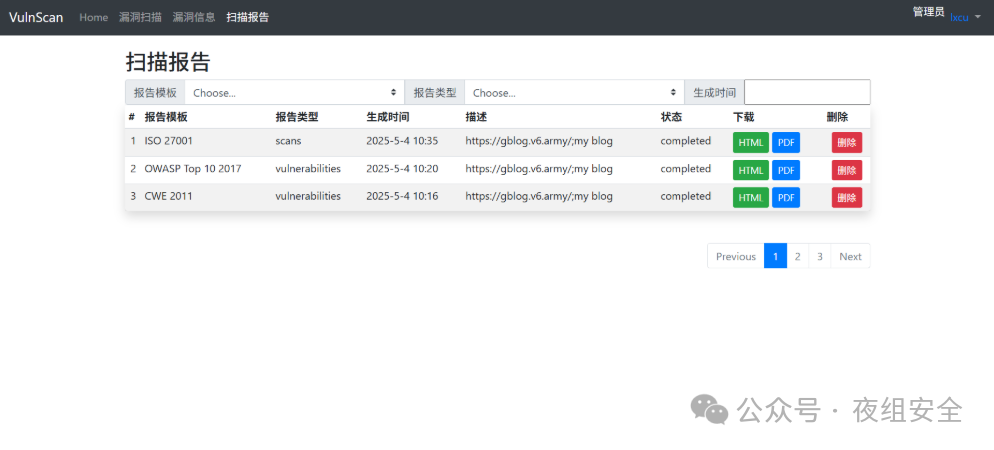The height and width of the screenshot is (450, 994).
Task: Delete the CWE 2011 report
Action: [x=847, y=197]
